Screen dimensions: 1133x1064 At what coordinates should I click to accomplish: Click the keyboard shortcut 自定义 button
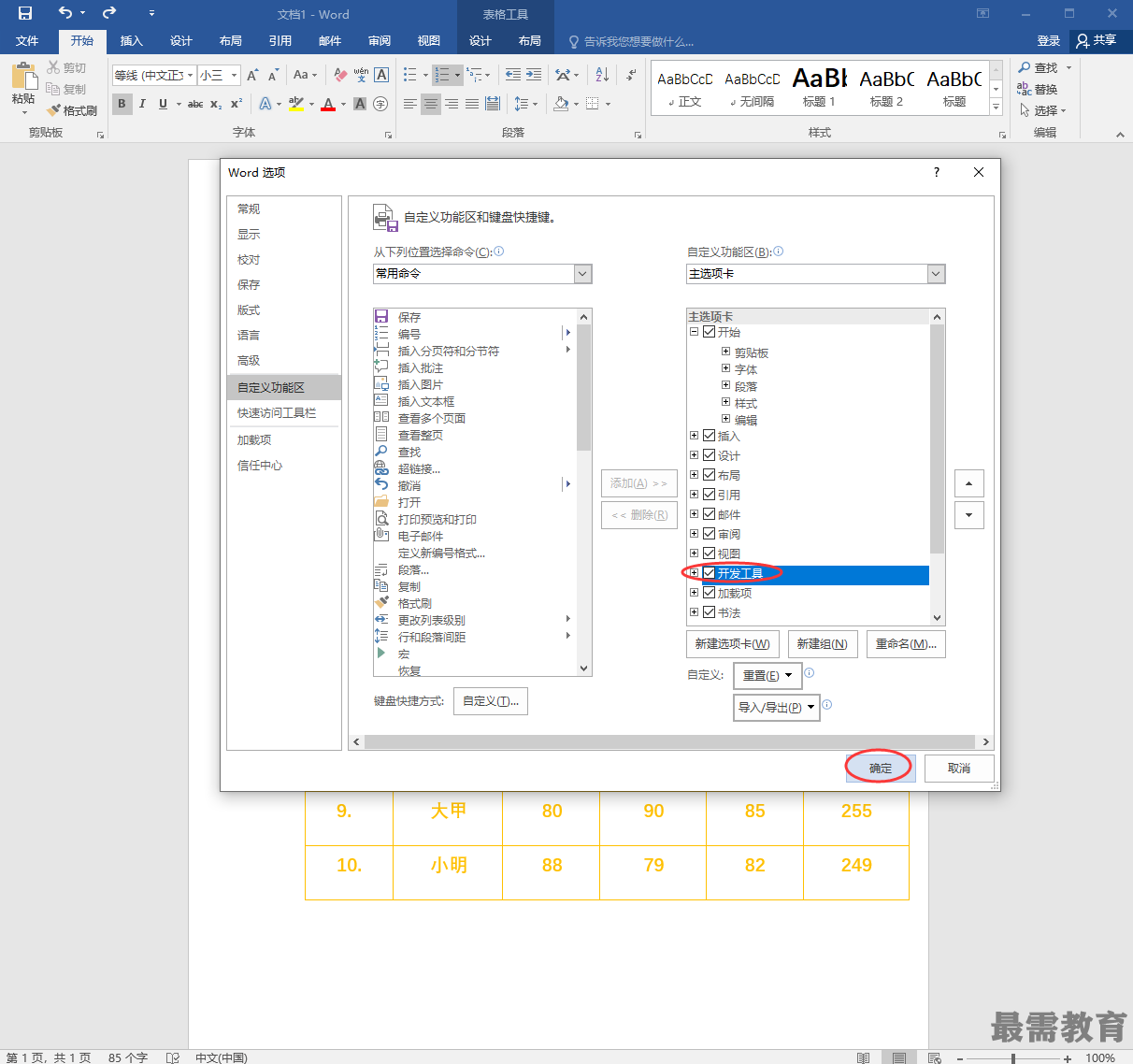coord(491,701)
